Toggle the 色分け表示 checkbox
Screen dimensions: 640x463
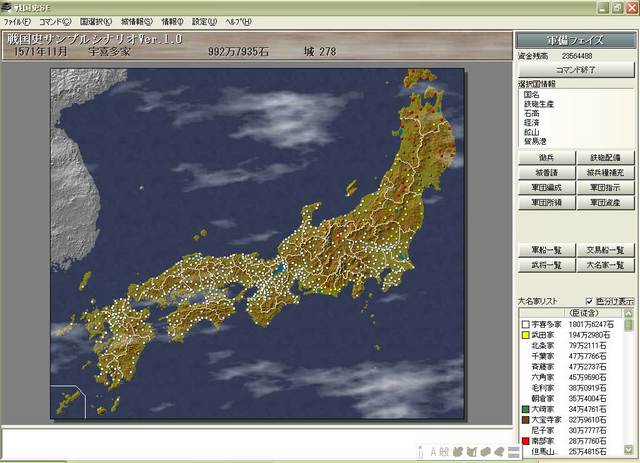[589, 301]
